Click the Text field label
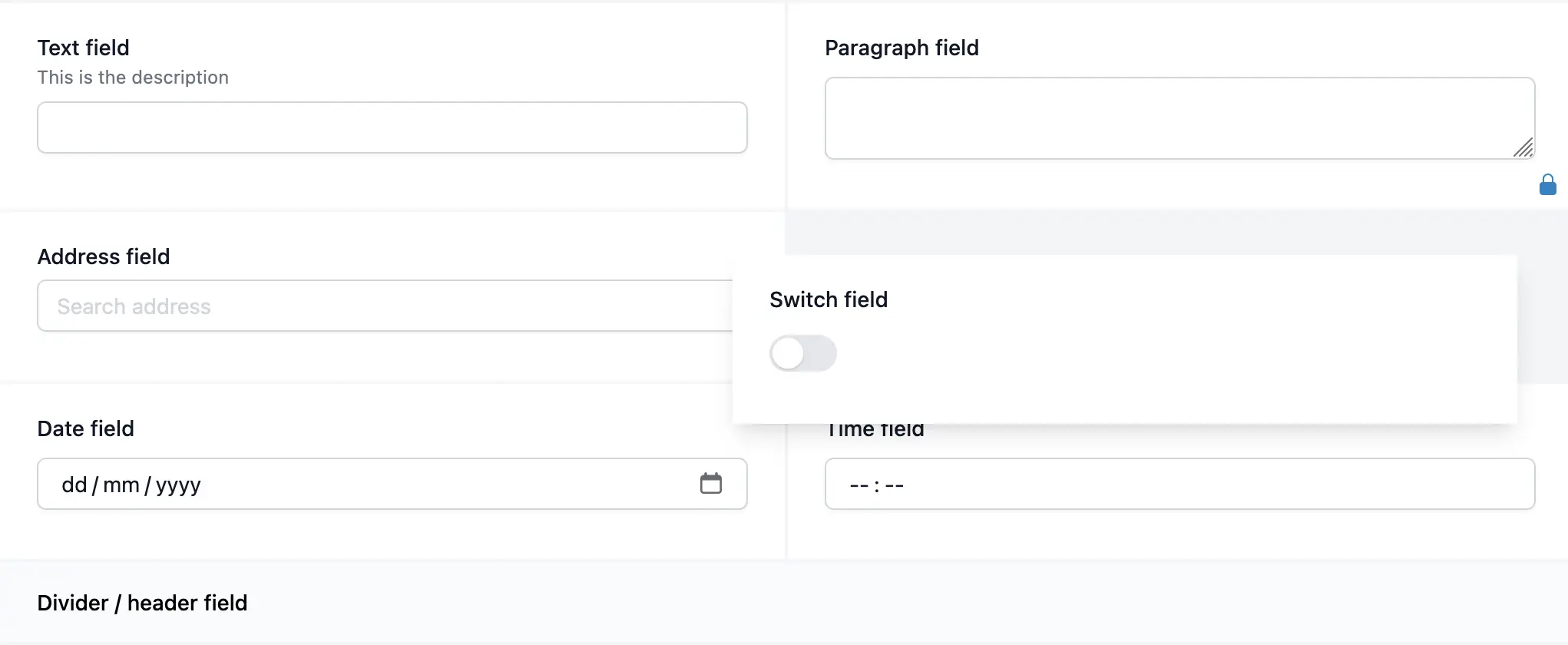Viewport: 1568px width, 645px height. pos(83,48)
